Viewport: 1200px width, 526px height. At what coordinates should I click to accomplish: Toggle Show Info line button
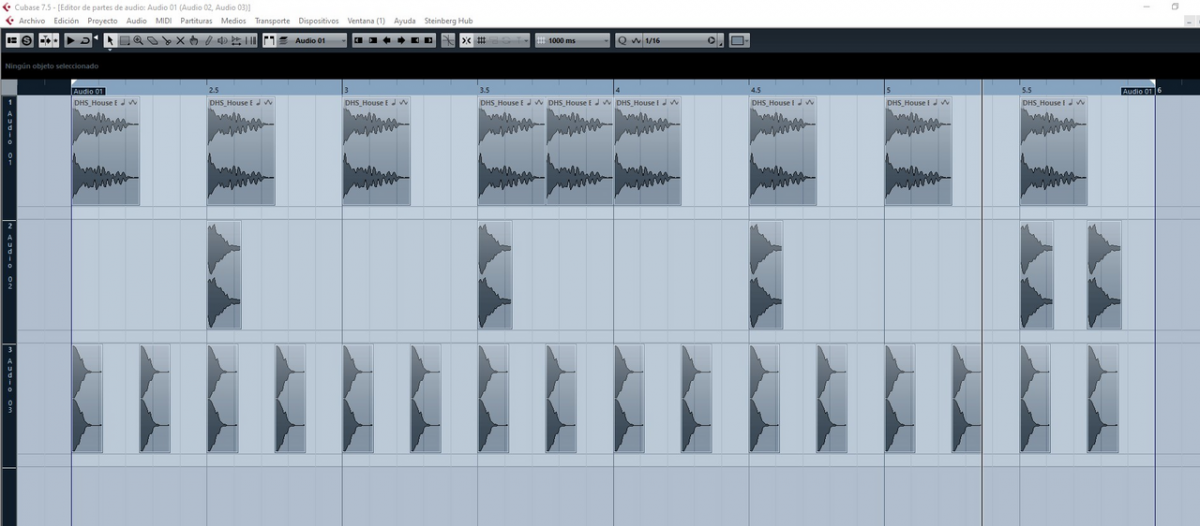[13, 40]
